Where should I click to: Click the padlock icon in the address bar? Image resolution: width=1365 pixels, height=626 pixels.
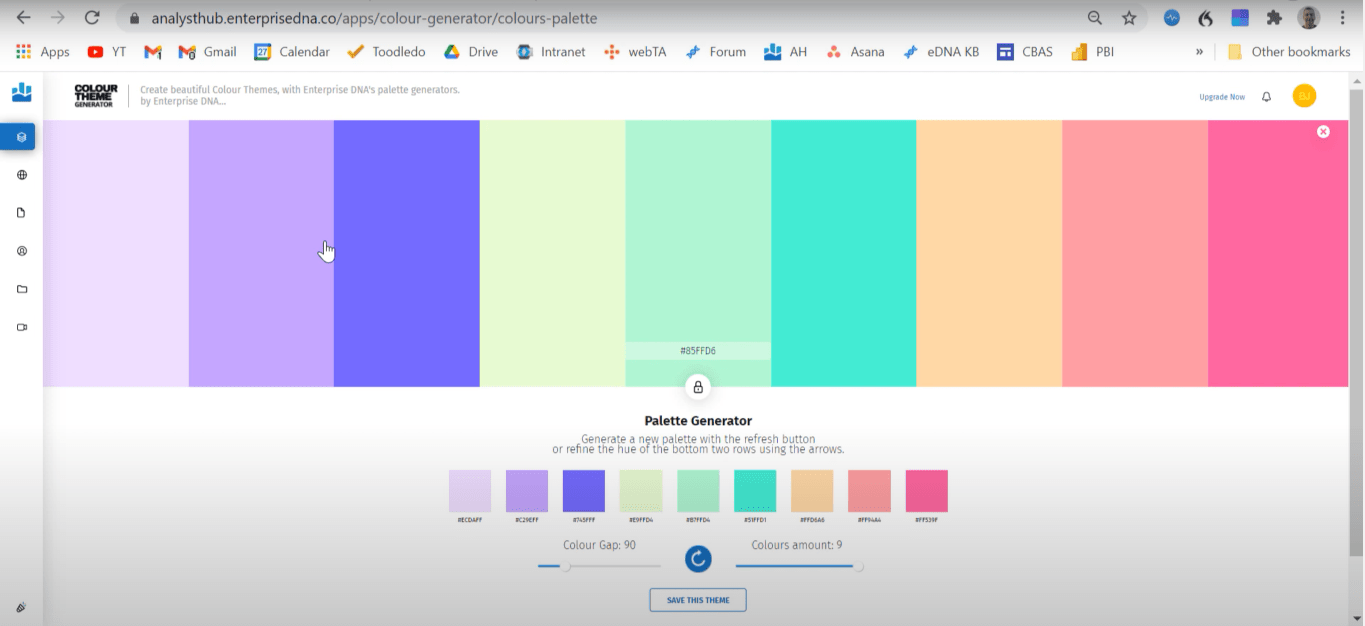(134, 18)
